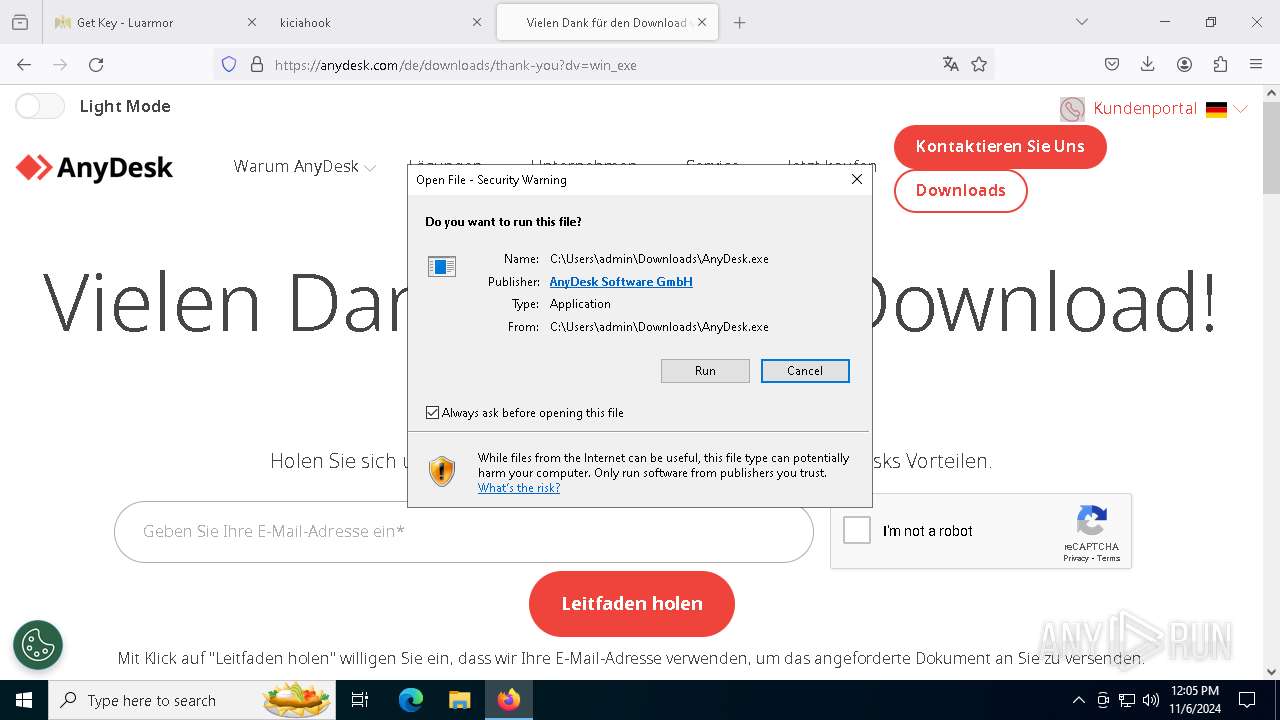Screen dimensions: 1280x720
Task: Open the Downloads arrow icon in toolbar
Action: coord(1148,64)
